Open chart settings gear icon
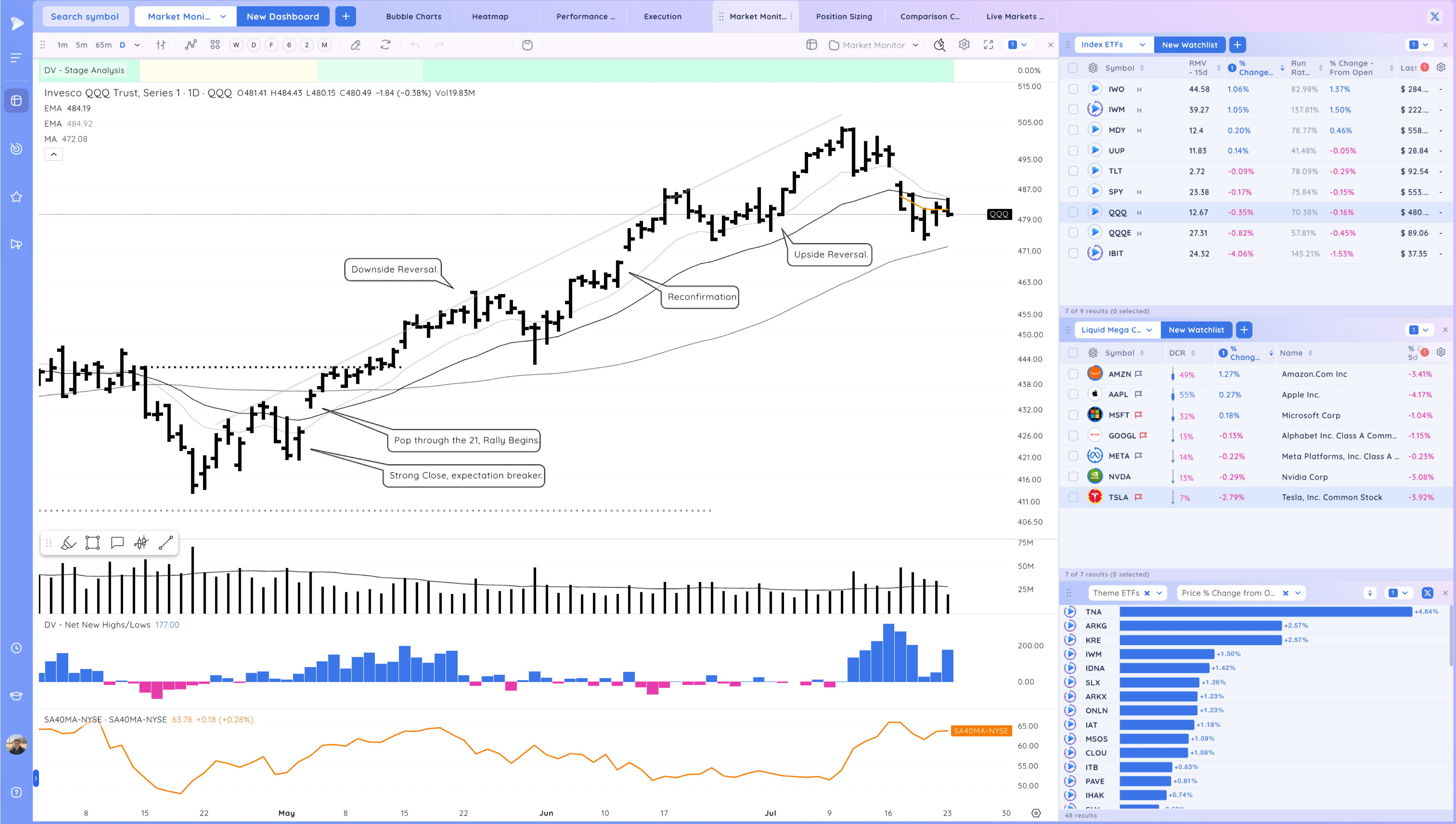Viewport: 1456px width, 824px height. click(964, 45)
